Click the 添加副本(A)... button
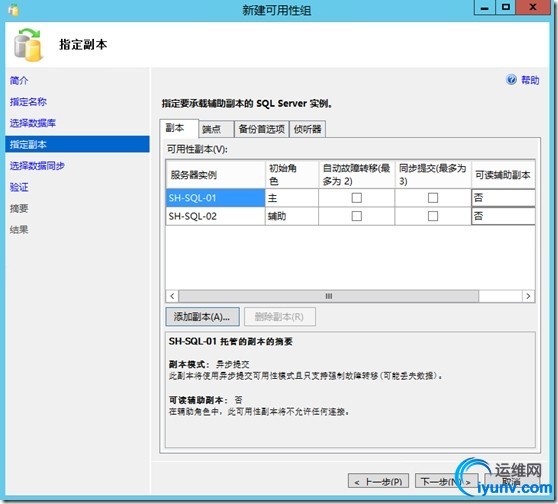 tap(202, 317)
